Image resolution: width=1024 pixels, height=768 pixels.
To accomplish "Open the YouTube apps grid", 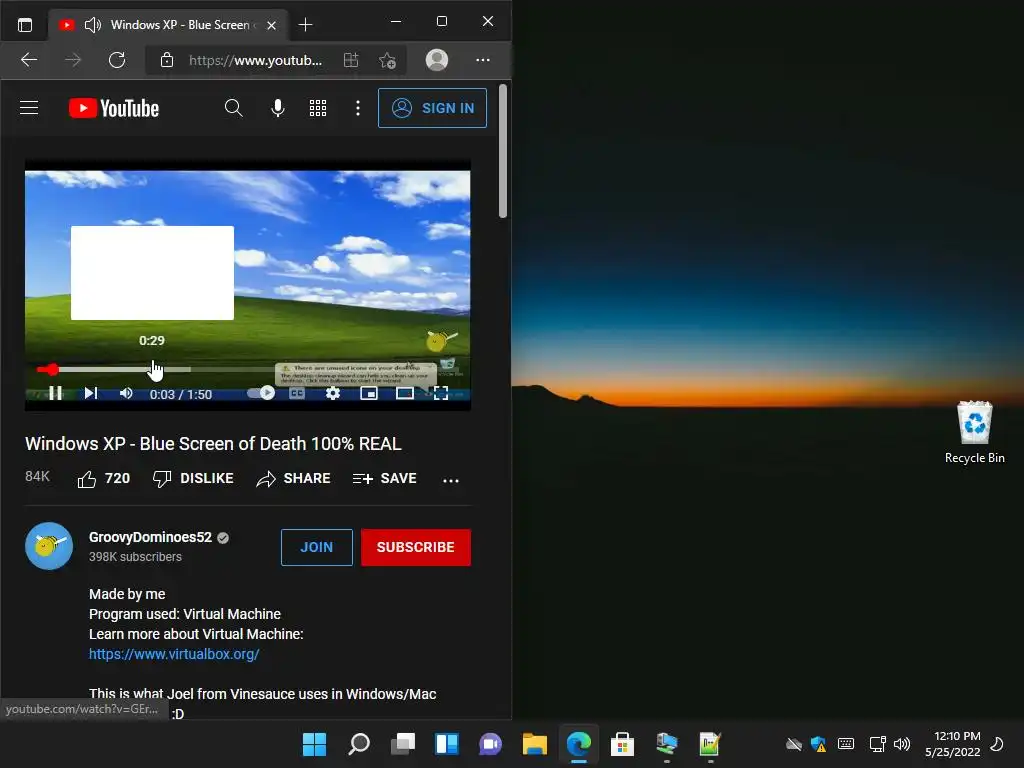I will point(318,108).
